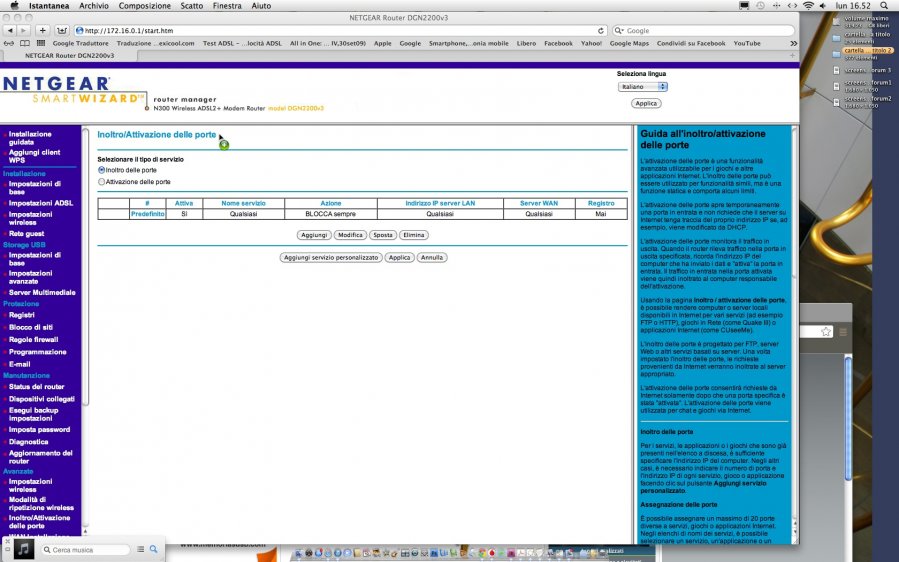Click the add bookmark plus button
Viewport: 899px width, 562px height.
click(x=42, y=30)
